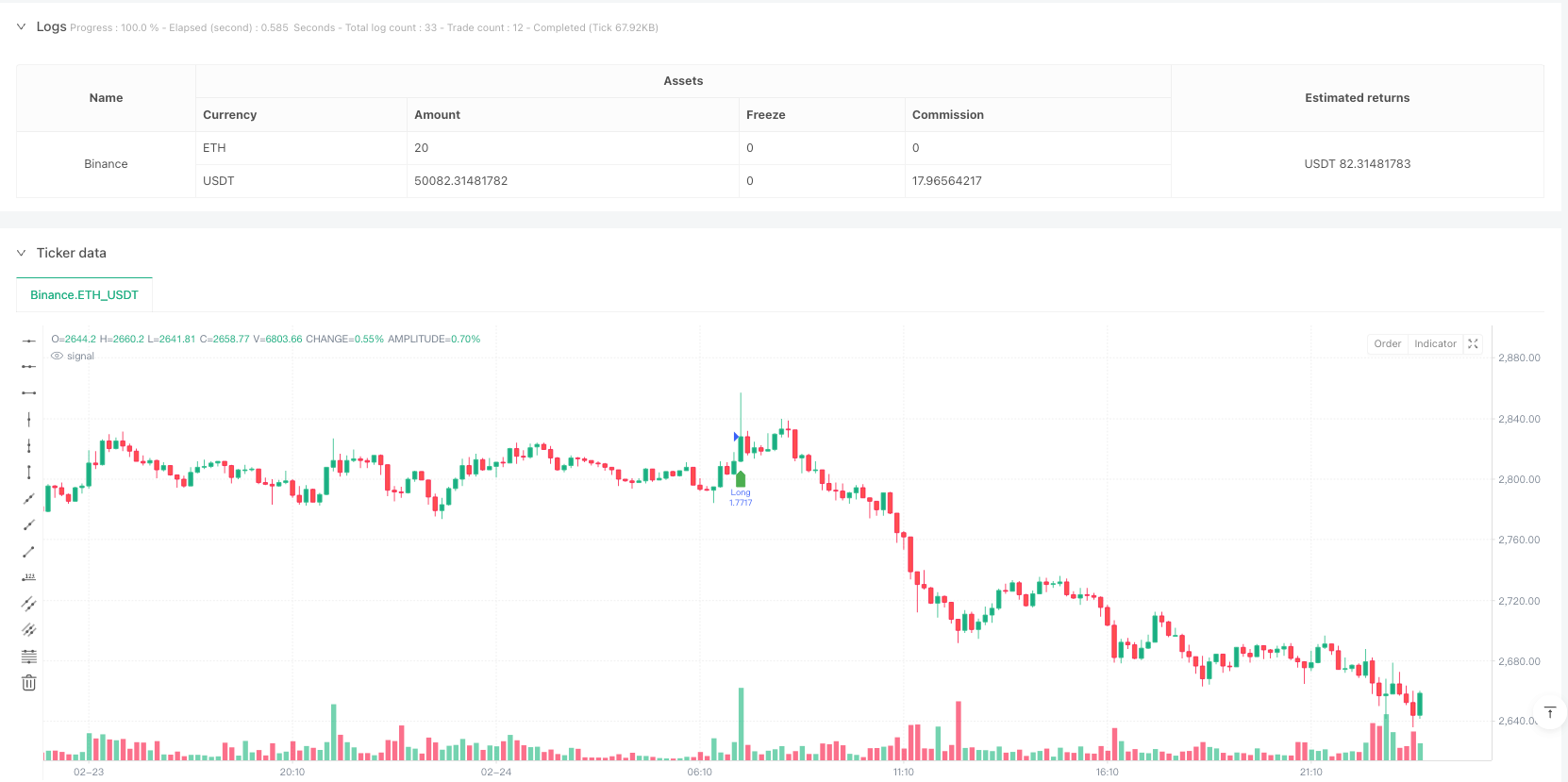Select the horizontal straight line drawing tool
The width and height of the screenshot is (1568, 782).
[29, 341]
